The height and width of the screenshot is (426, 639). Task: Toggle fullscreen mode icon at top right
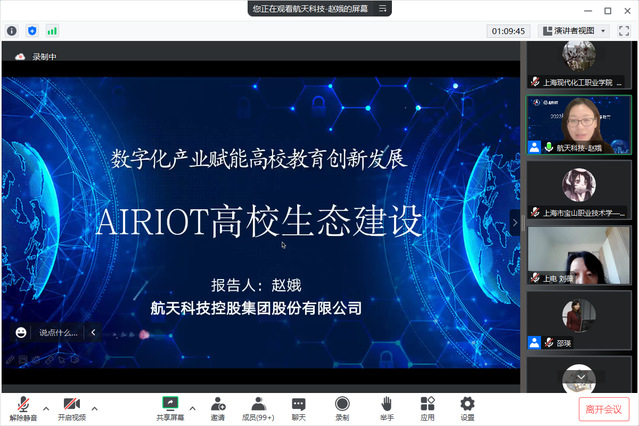pyautogui.click(x=624, y=31)
